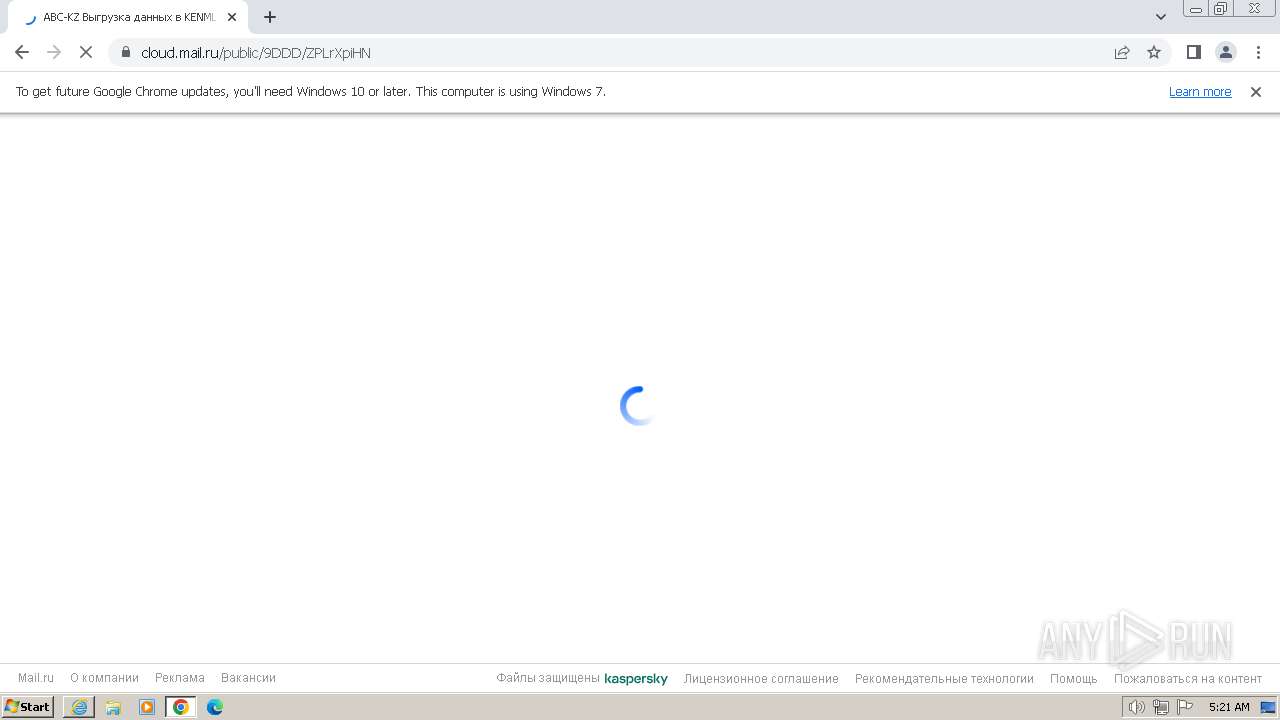Expand the tab search dropdown arrow
The height and width of the screenshot is (720, 1280).
click(1161, 17)
